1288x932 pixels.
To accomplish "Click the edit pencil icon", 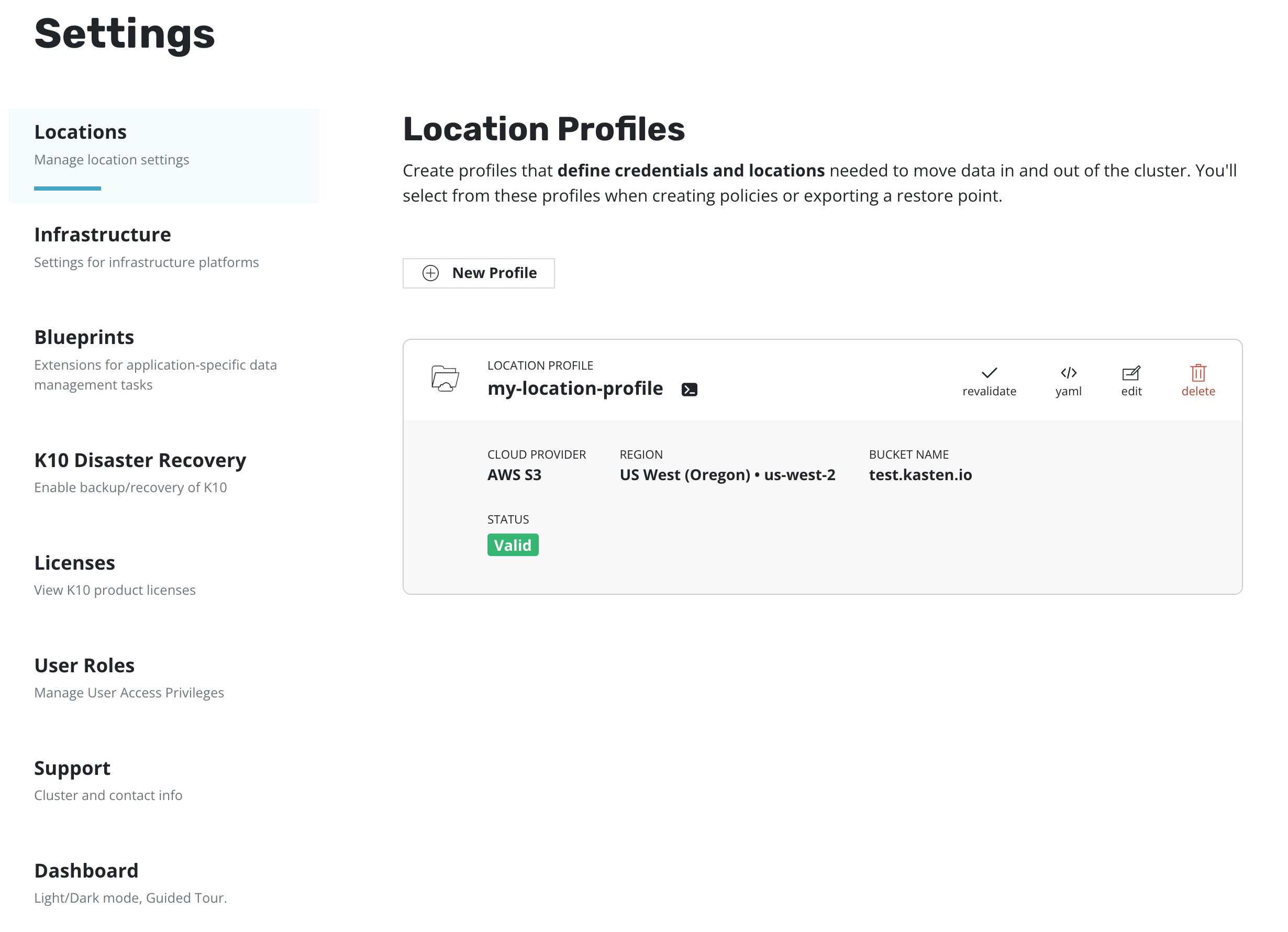I will click(x=1131, y=373).
